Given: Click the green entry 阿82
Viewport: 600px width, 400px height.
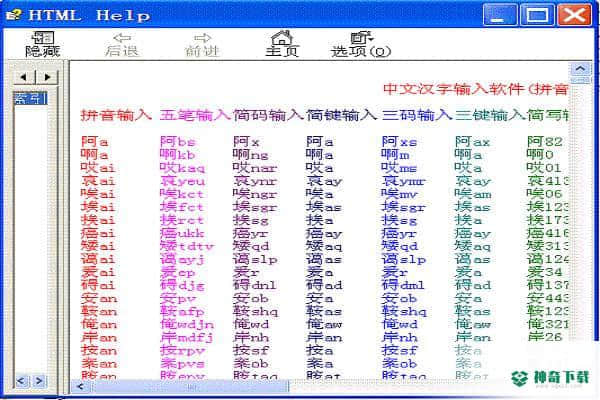Looking at the screenshot, I should [545, 142].
